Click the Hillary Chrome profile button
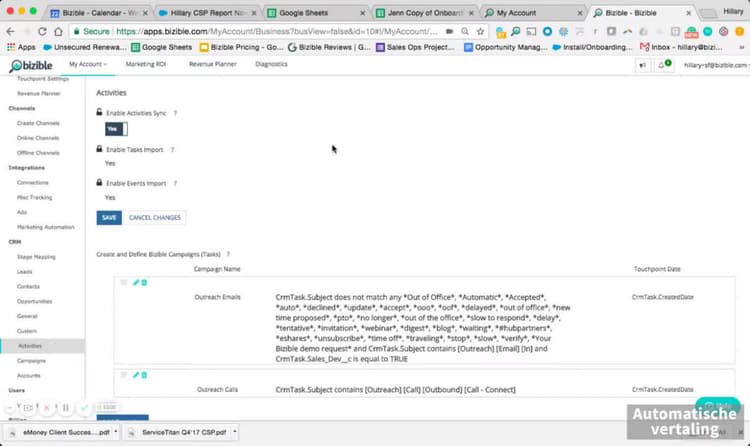 (733, 11)
